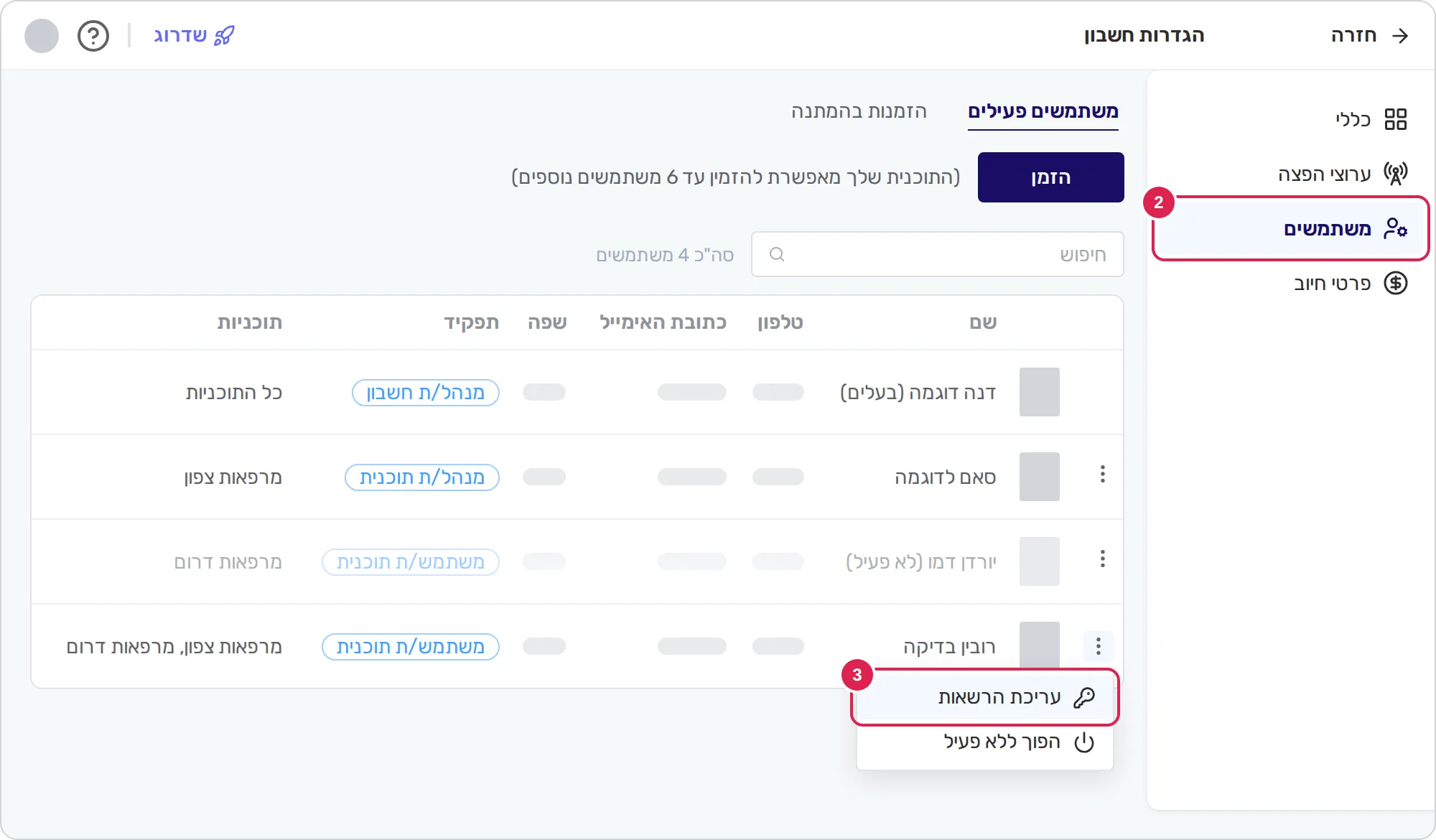
Task: Click role badge מנהל/ת תוכנית
Action: click(x=421, y=477)
